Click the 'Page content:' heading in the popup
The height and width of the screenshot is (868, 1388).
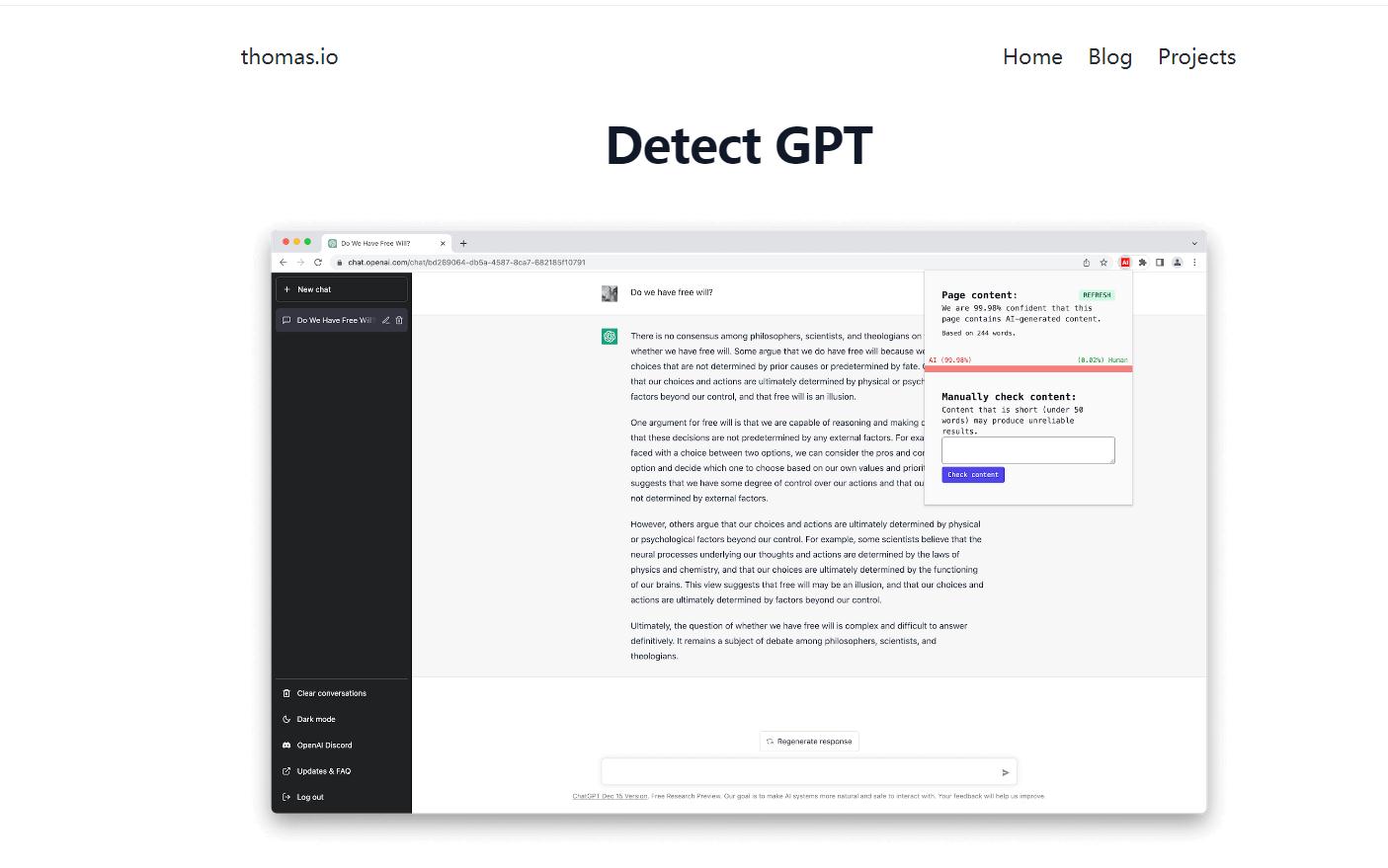click(979, 295)
